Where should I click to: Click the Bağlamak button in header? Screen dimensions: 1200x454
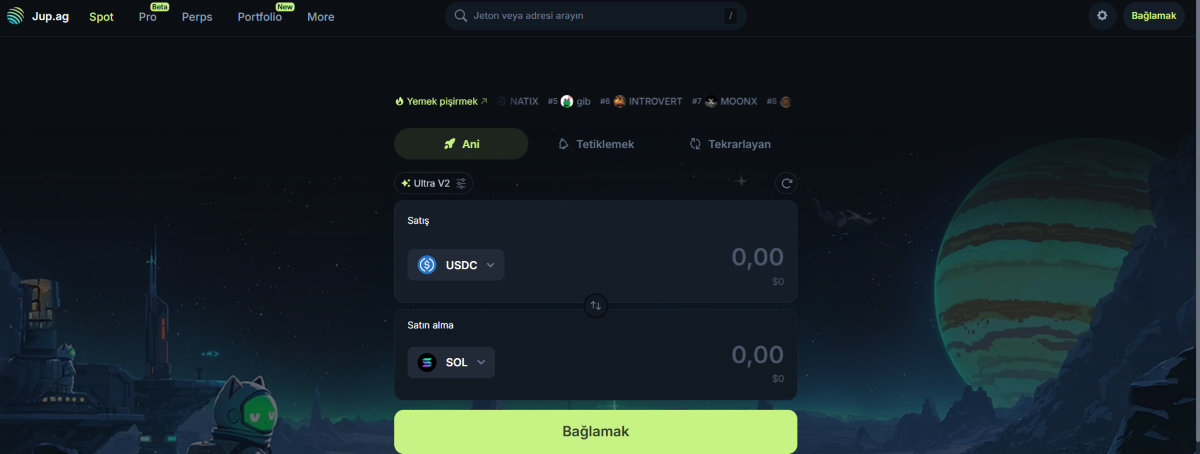click(1154, 16)
